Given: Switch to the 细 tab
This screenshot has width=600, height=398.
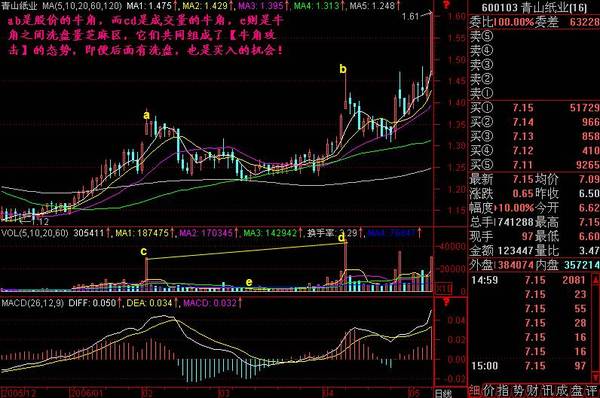Looking at the screenshot, I should point(475,391).
